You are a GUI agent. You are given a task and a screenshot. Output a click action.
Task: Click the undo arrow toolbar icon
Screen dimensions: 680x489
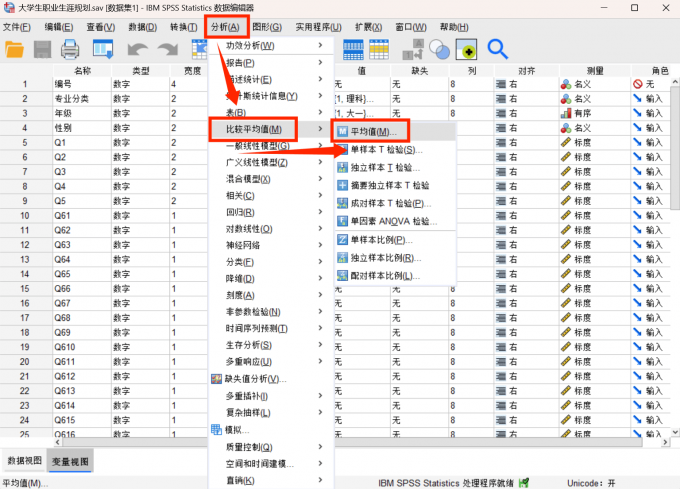click(x=137, y=49)
